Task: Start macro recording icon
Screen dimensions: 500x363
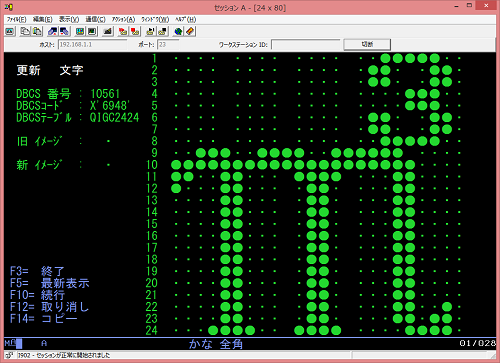Action: (123, 32)
